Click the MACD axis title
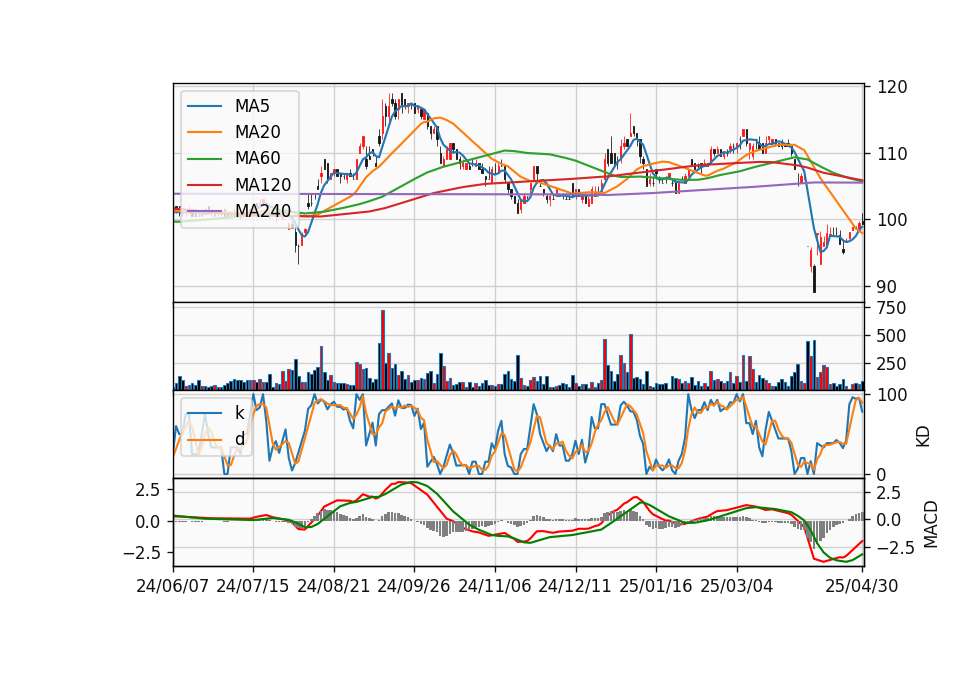The height and width of the screenshot is (690, 960). pyautogui.click(x=931, y=524)
